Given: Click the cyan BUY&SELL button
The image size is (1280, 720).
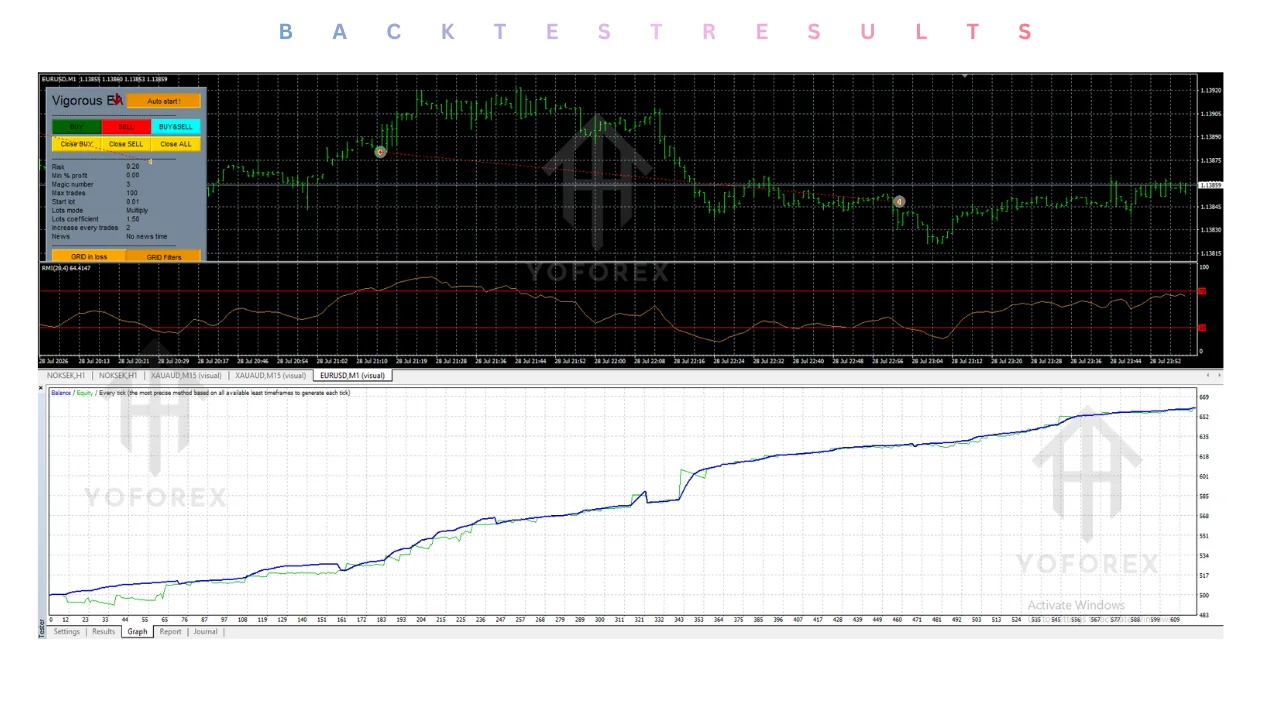Looking at the screenshot, I should pyautogui.click(x=176, y=127).
